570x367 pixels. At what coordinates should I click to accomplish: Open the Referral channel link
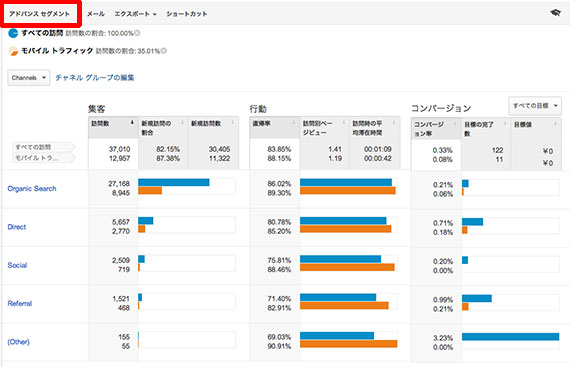[x=20, y=303]
